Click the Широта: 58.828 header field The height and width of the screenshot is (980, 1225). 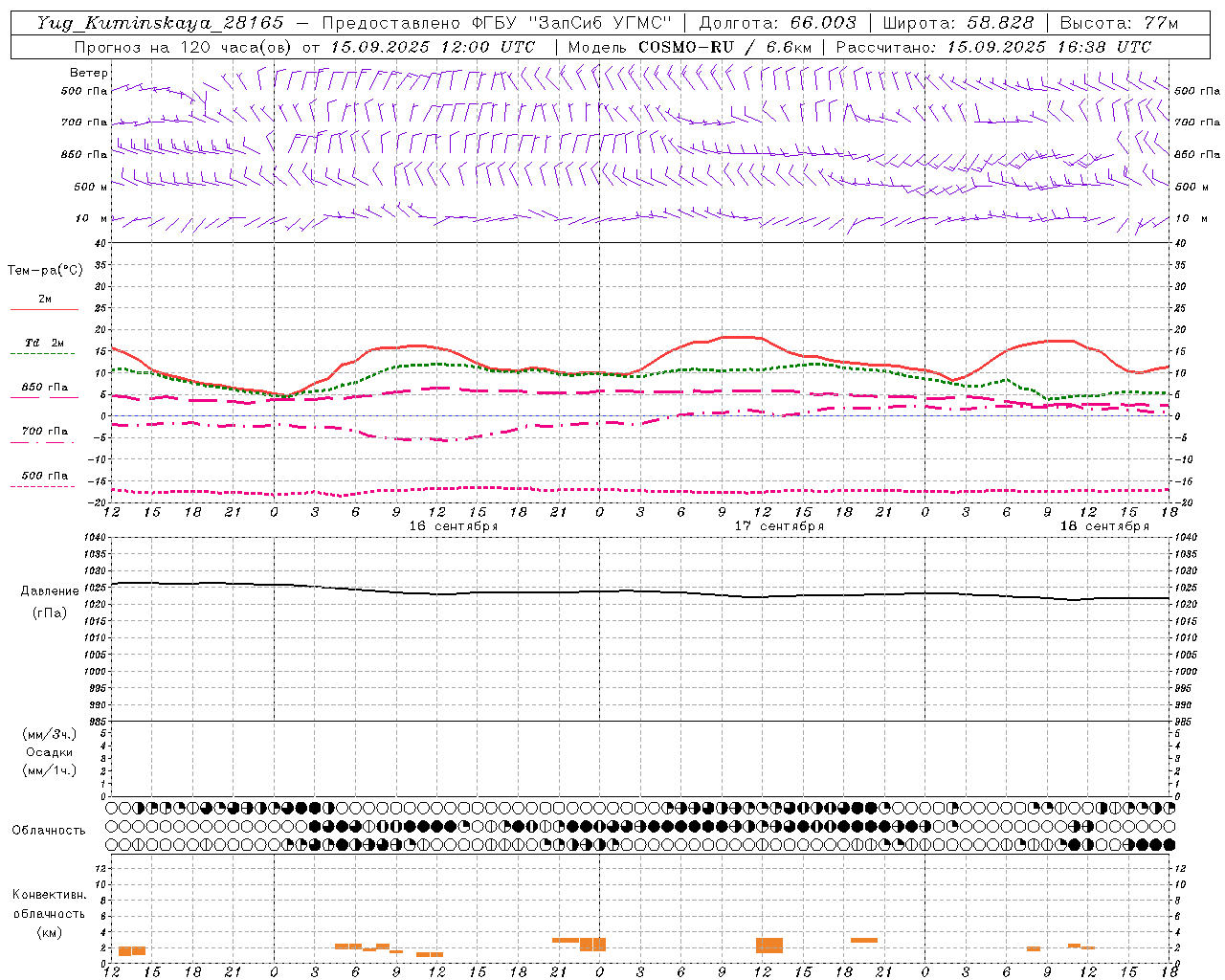958,23
